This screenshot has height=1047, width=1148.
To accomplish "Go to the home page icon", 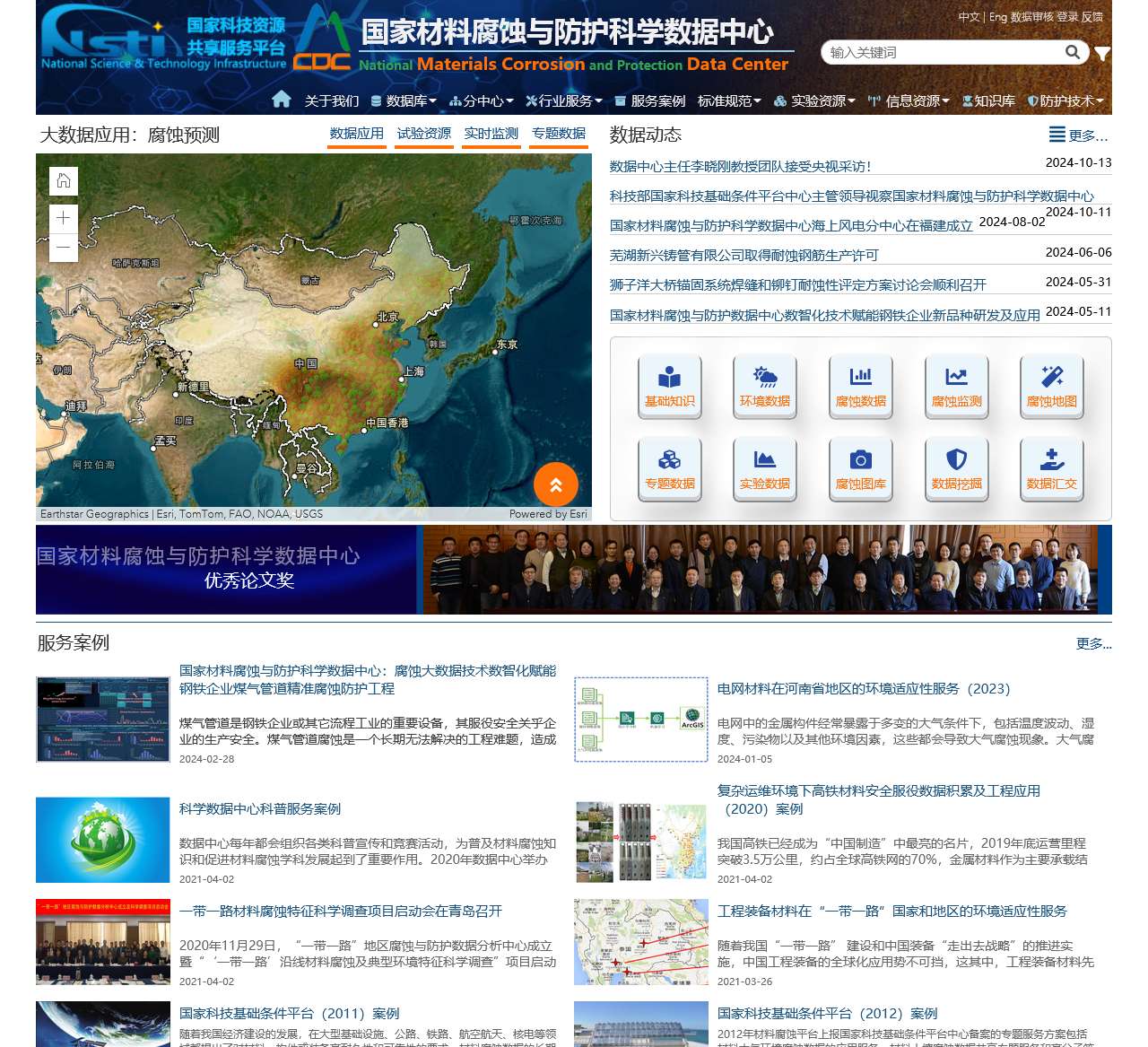I will 281,100.
